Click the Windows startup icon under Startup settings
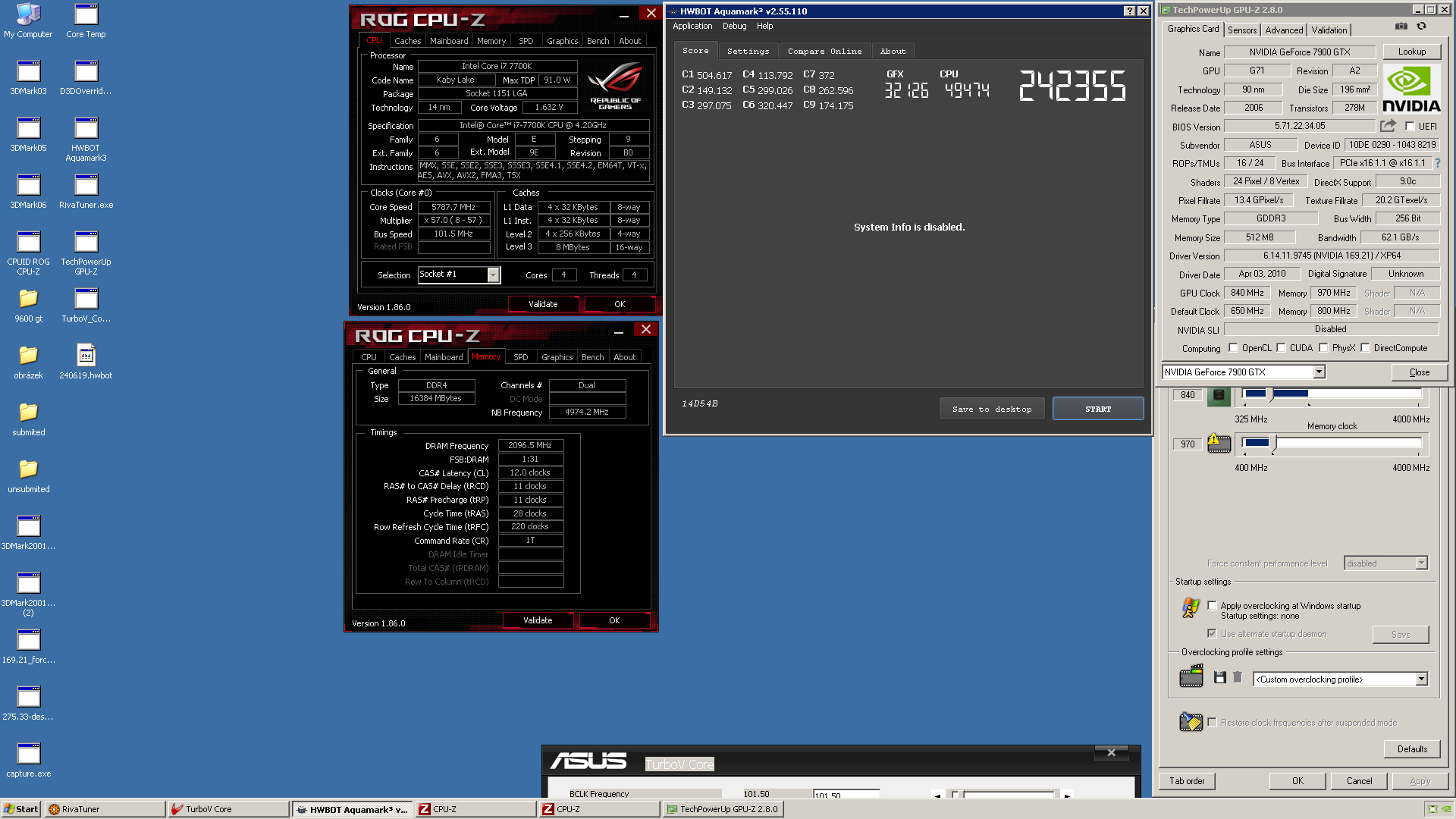The height and width of the screenshot is (819, 1456). coord(1191,607)
